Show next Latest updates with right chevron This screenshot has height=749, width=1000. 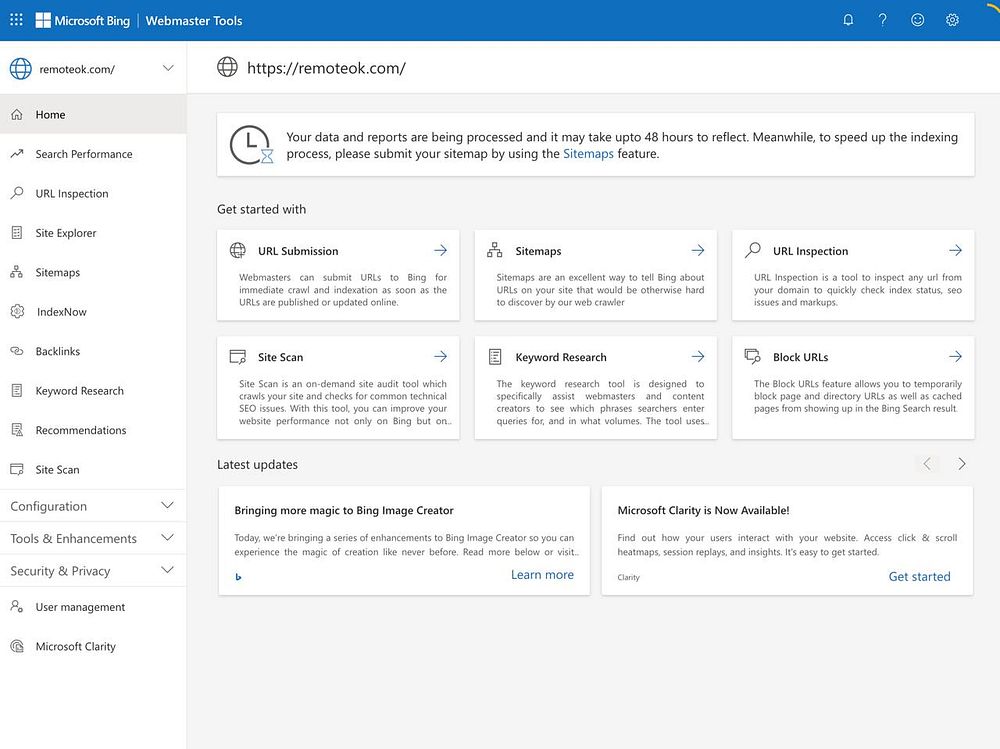[962, 464]
